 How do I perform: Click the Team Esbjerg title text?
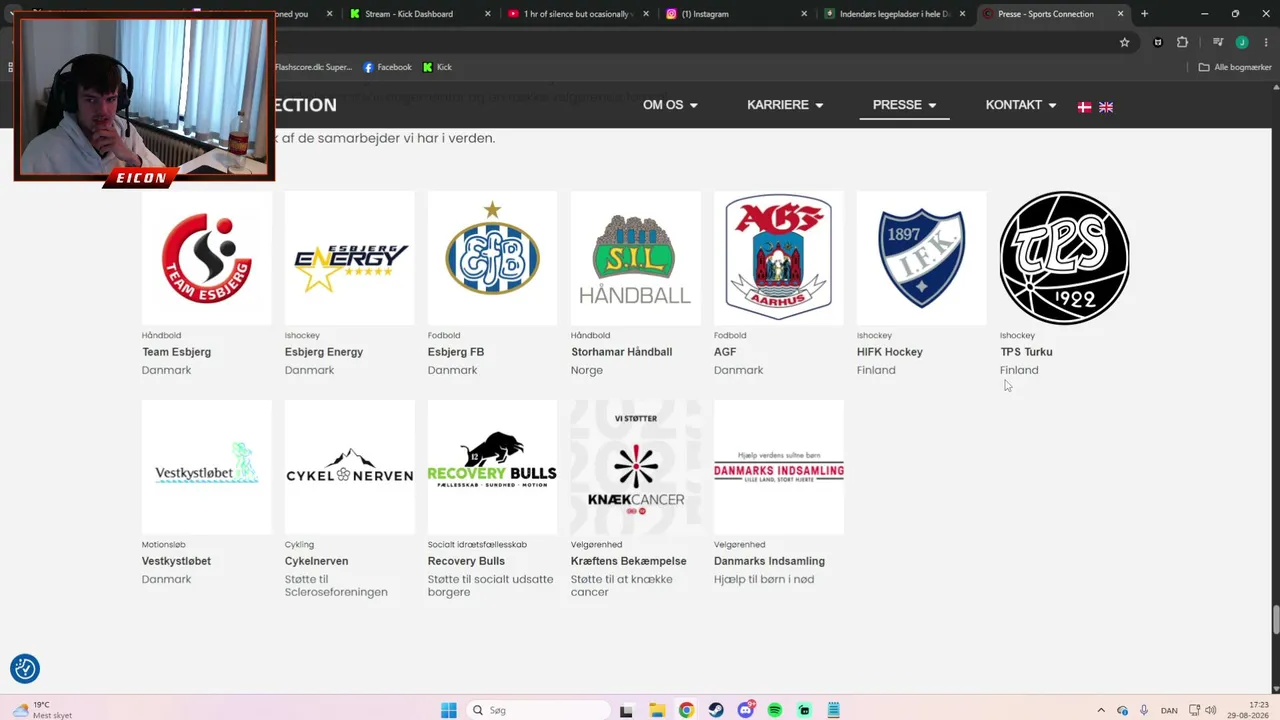pos(176,352)
